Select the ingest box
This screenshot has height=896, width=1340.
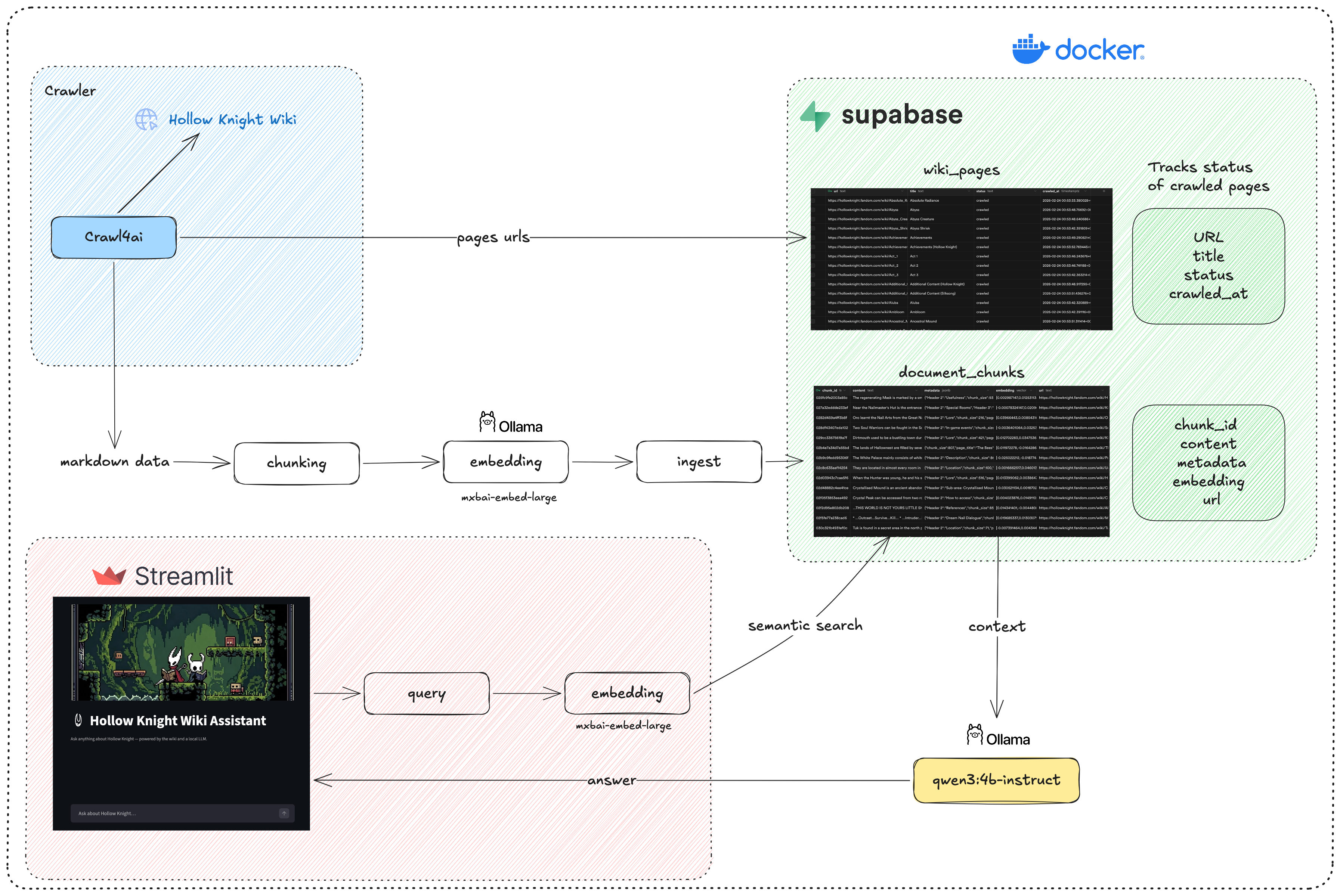[x=698, y=462]
